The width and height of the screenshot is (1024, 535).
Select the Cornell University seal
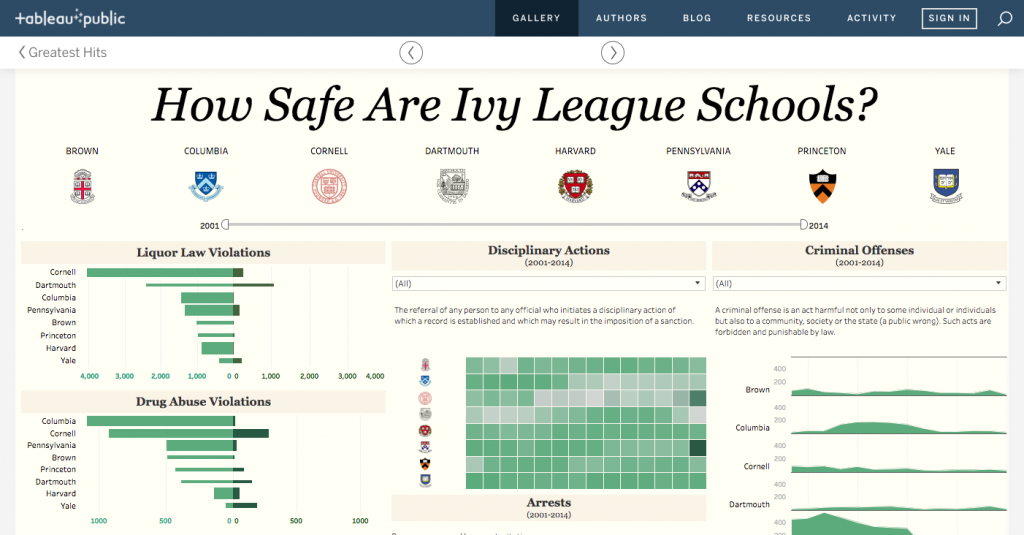(329, 186)
